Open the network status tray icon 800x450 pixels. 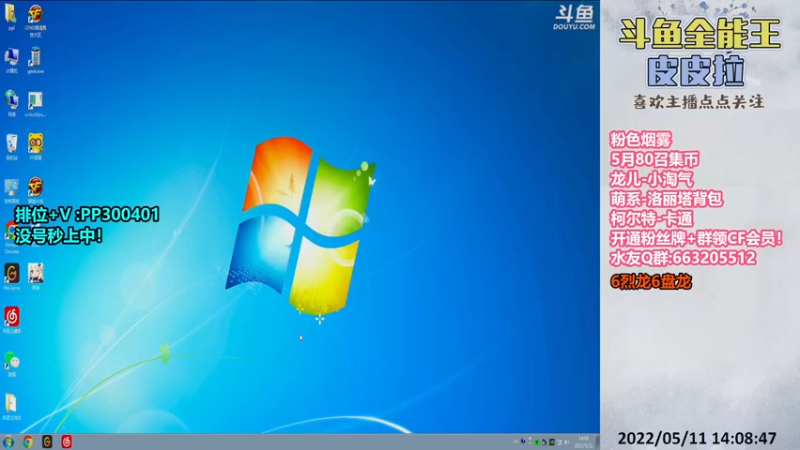point(559,442)
